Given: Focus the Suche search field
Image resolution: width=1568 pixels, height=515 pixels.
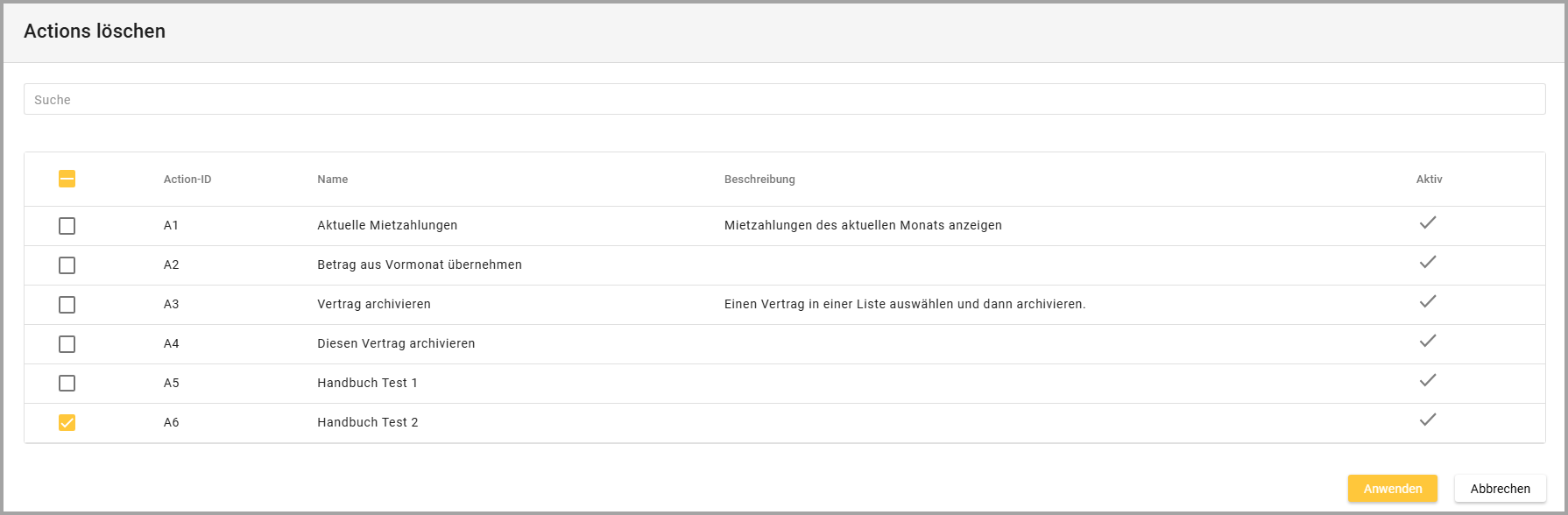Looking at the screenshot, I should 784,100.
